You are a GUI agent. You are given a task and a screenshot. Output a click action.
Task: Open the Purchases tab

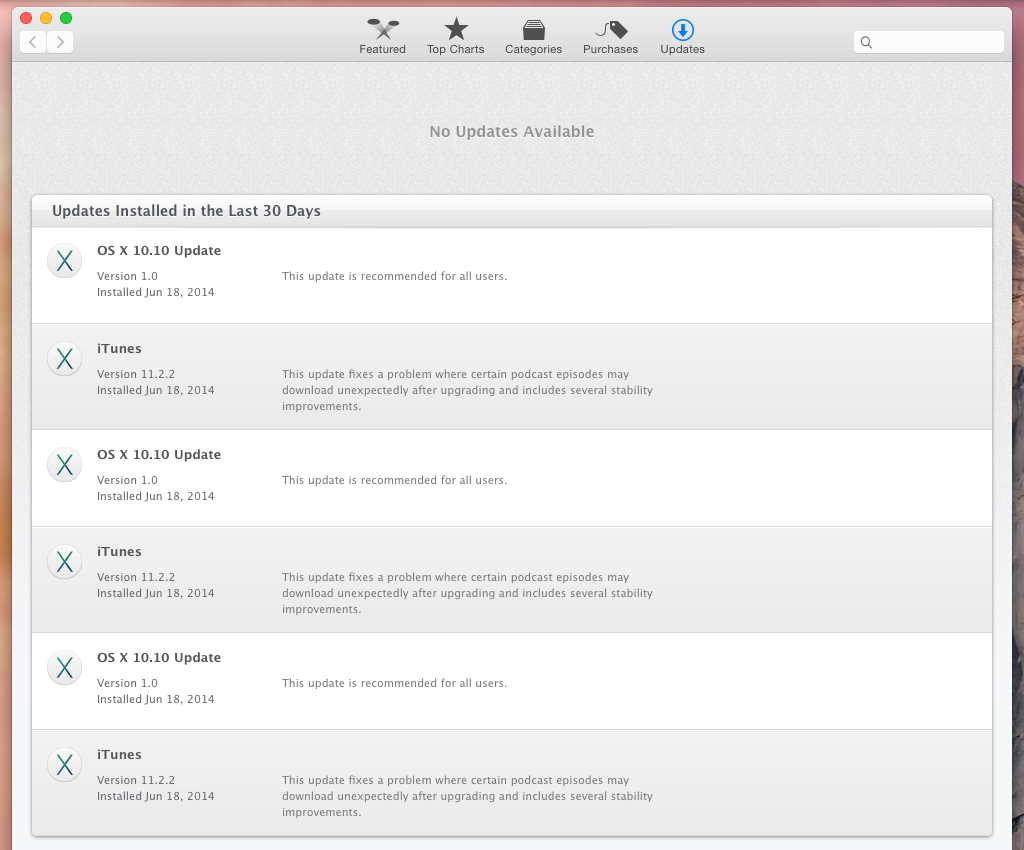pos(610,37)
